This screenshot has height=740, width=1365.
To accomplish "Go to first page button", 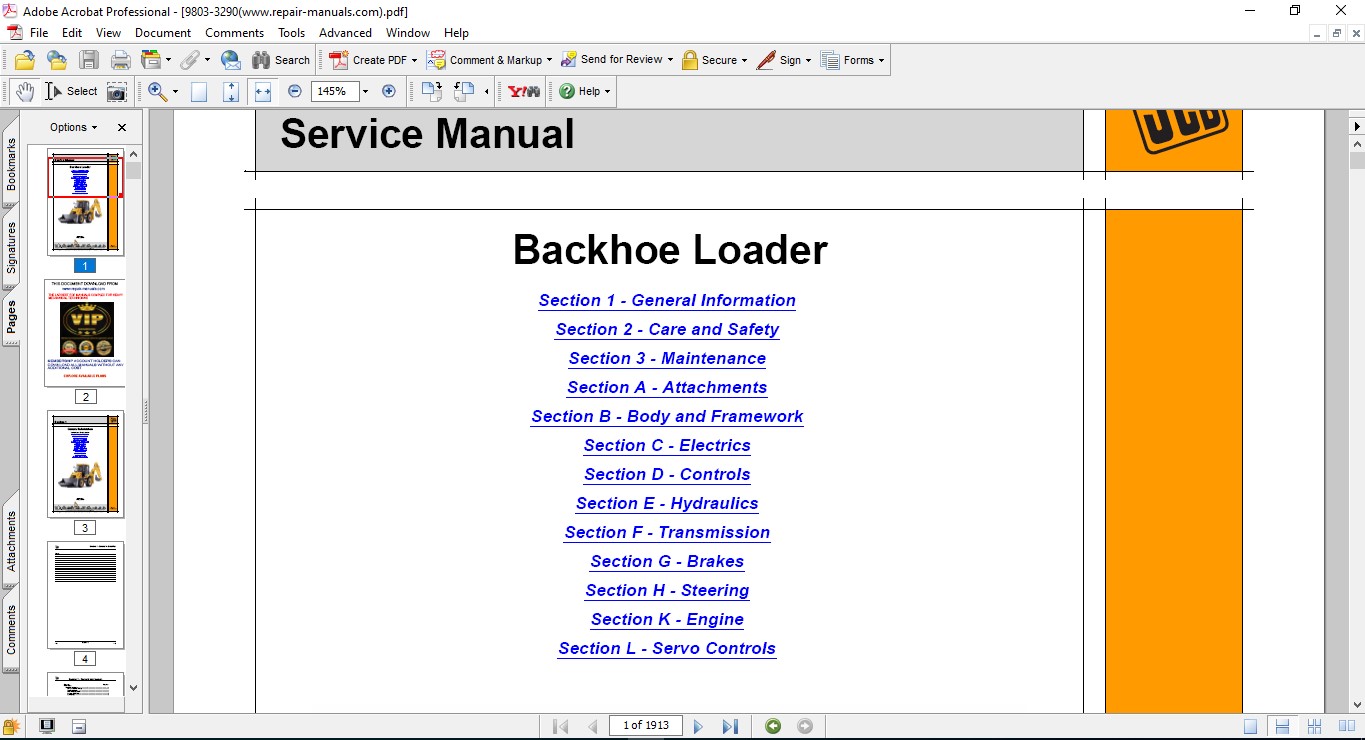I will click(560, 726).
